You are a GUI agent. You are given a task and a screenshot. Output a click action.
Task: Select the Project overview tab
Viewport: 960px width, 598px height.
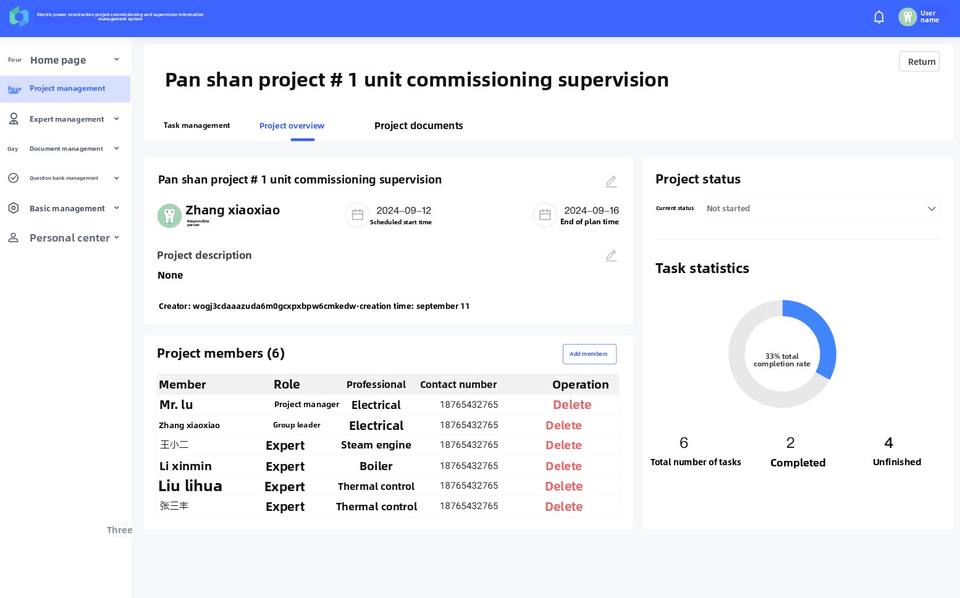pos(291,125)
